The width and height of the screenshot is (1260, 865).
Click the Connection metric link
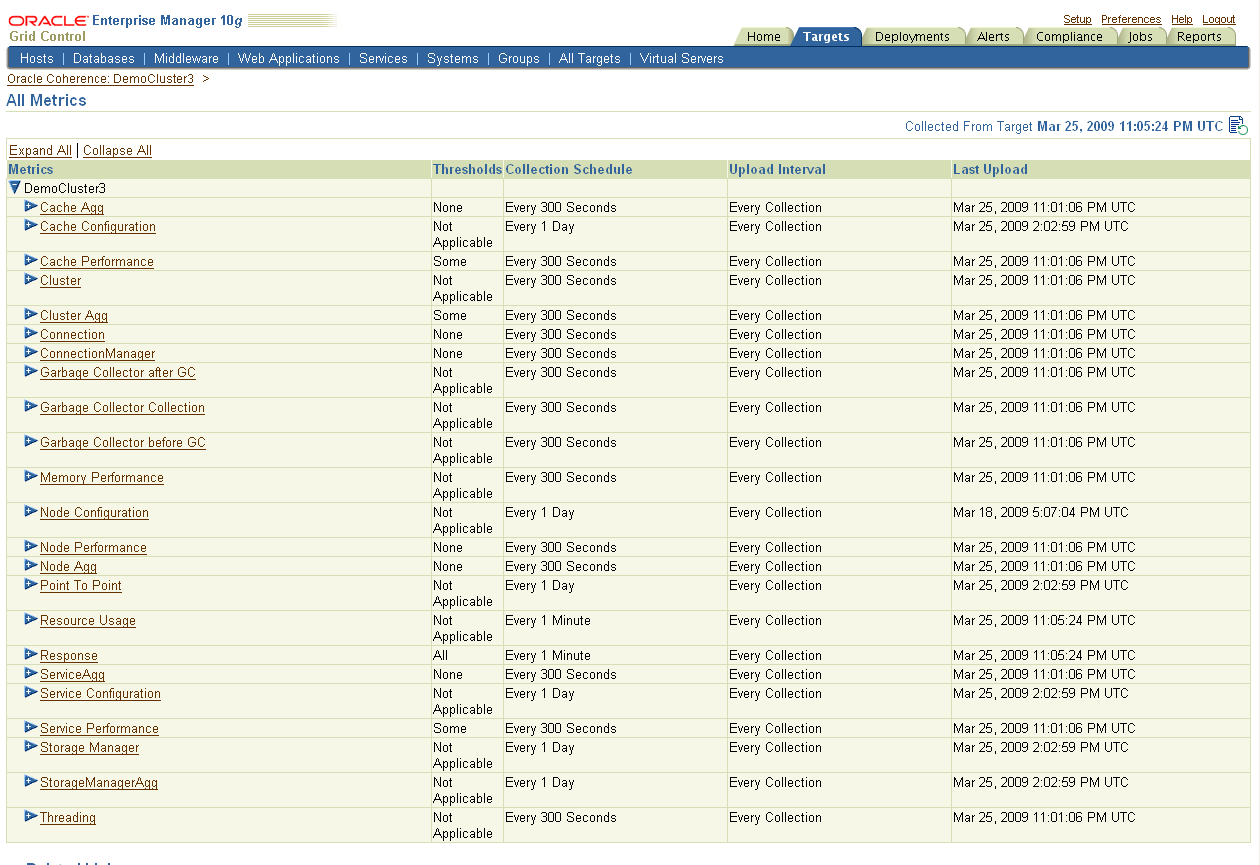72,334
